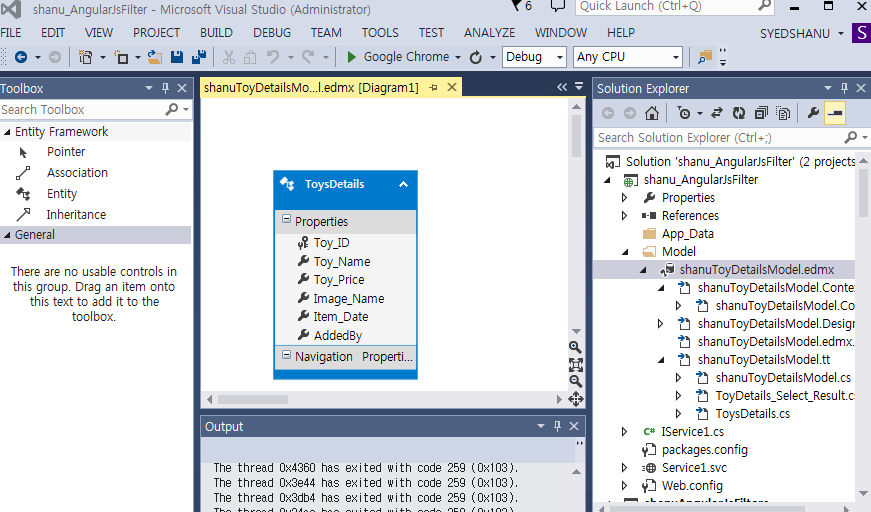Click the Search Toolbox input field
The height and width of the screenshot is (512, 871).
point(82,109)
